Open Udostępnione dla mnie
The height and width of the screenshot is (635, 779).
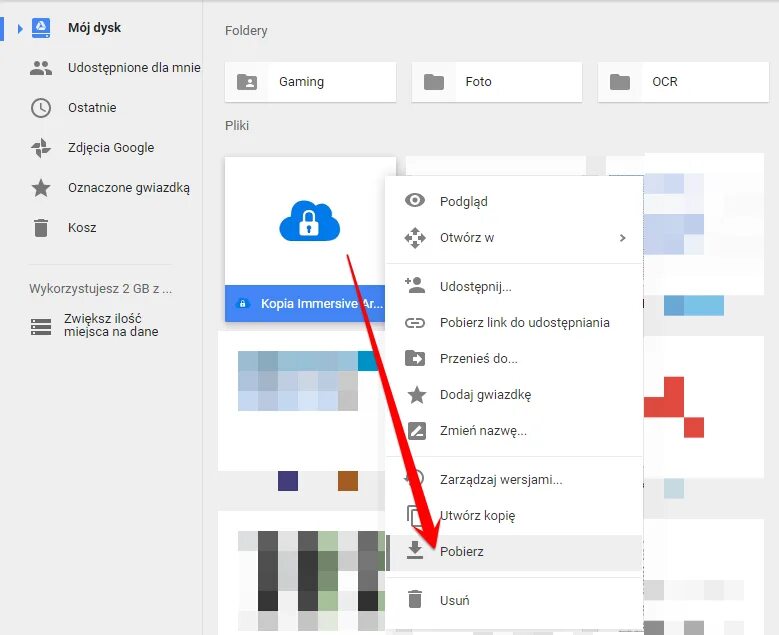coord(134,68)
